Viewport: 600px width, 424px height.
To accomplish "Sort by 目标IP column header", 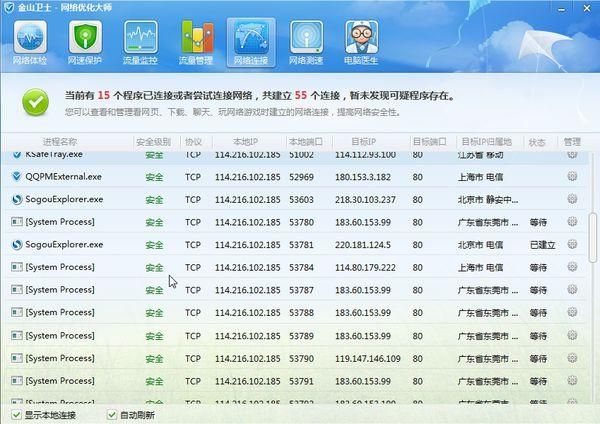I will click(x=364, y=142).
